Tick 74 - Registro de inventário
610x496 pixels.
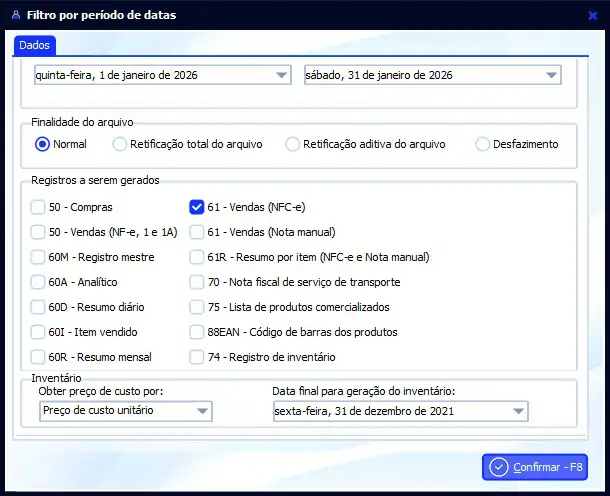point(197,357)
